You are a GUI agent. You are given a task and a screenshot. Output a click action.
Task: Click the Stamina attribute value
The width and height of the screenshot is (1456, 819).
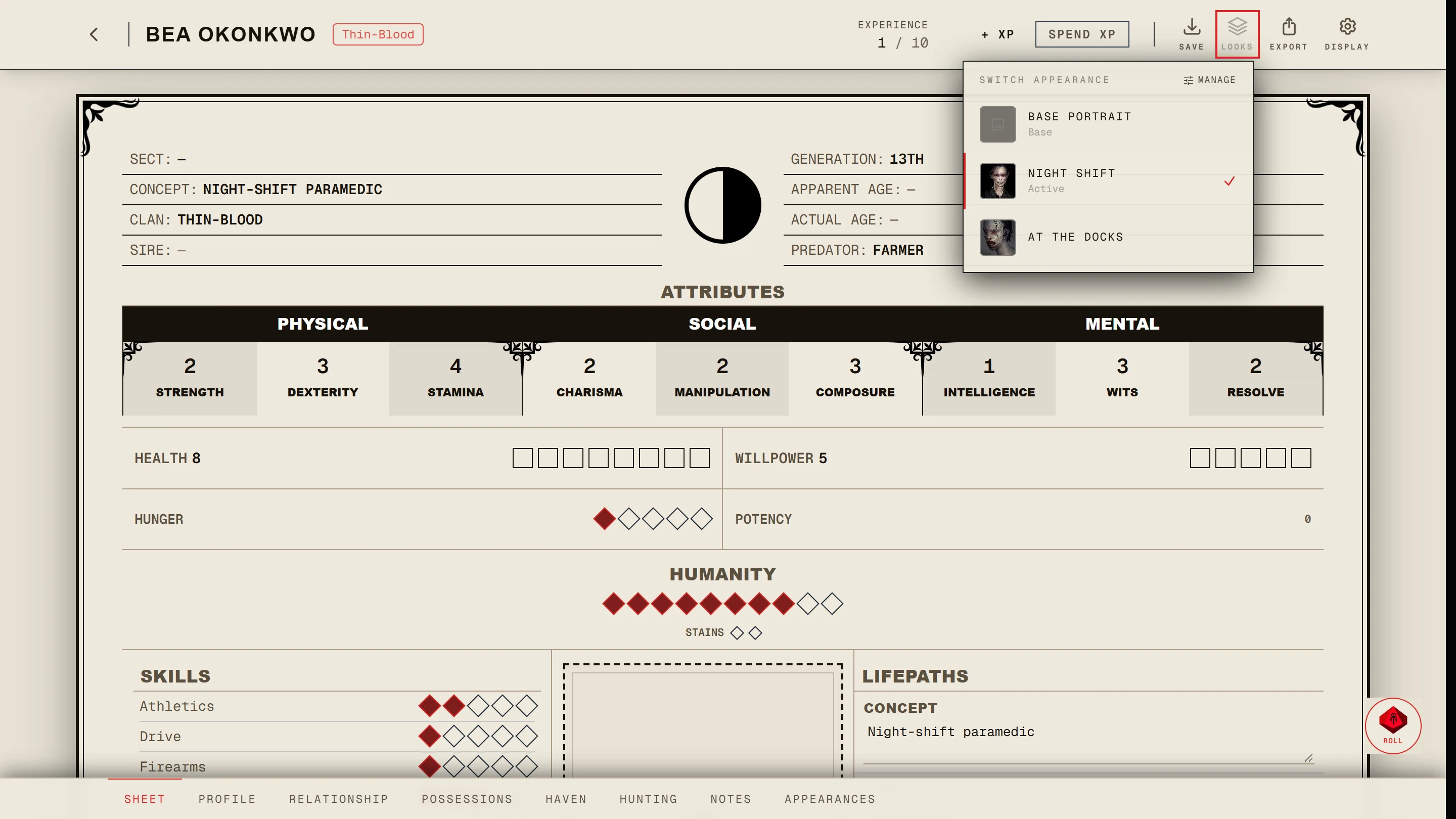point(456,366)
